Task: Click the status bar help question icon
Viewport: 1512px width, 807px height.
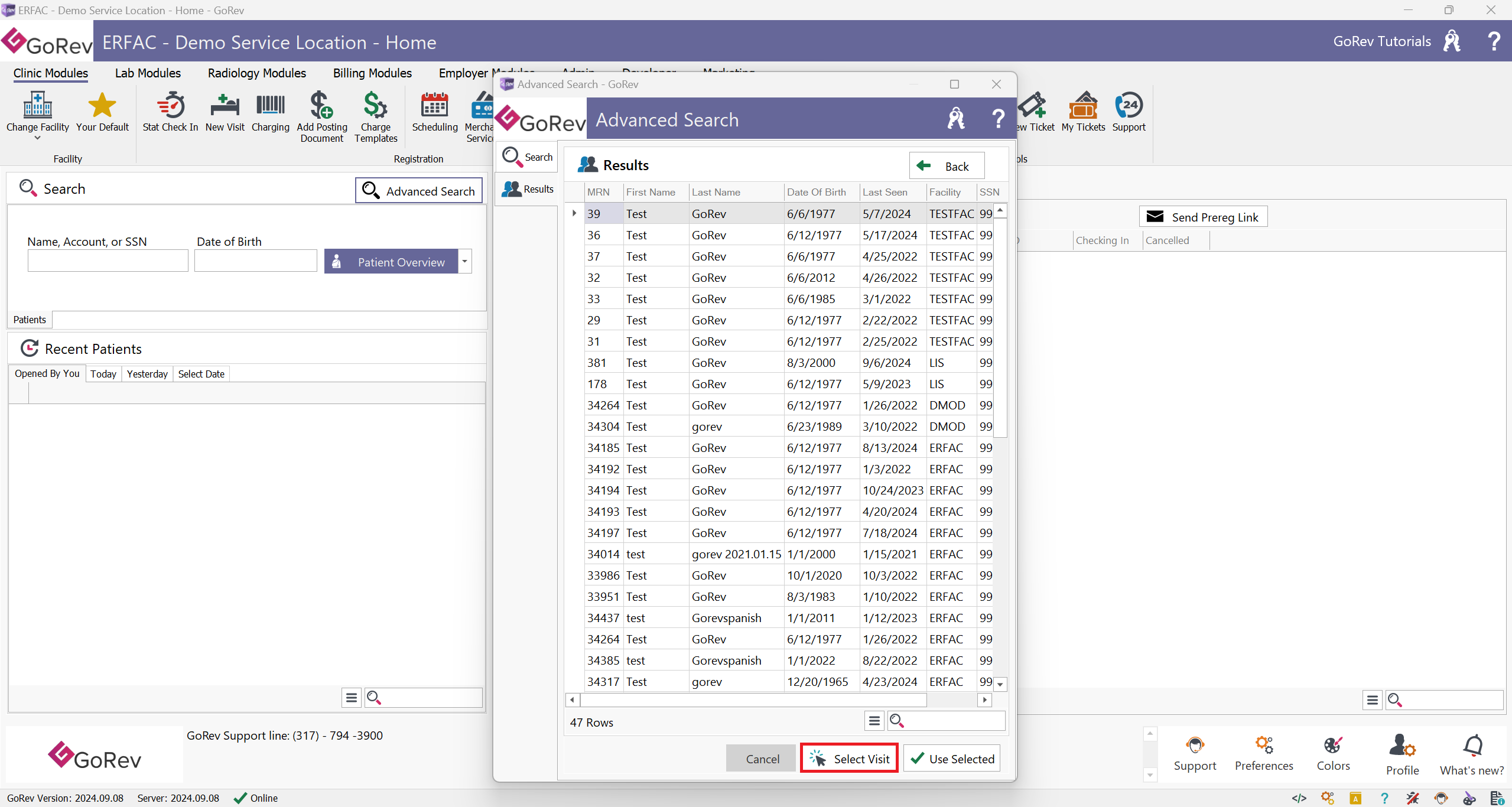Action: [1384, 798]
